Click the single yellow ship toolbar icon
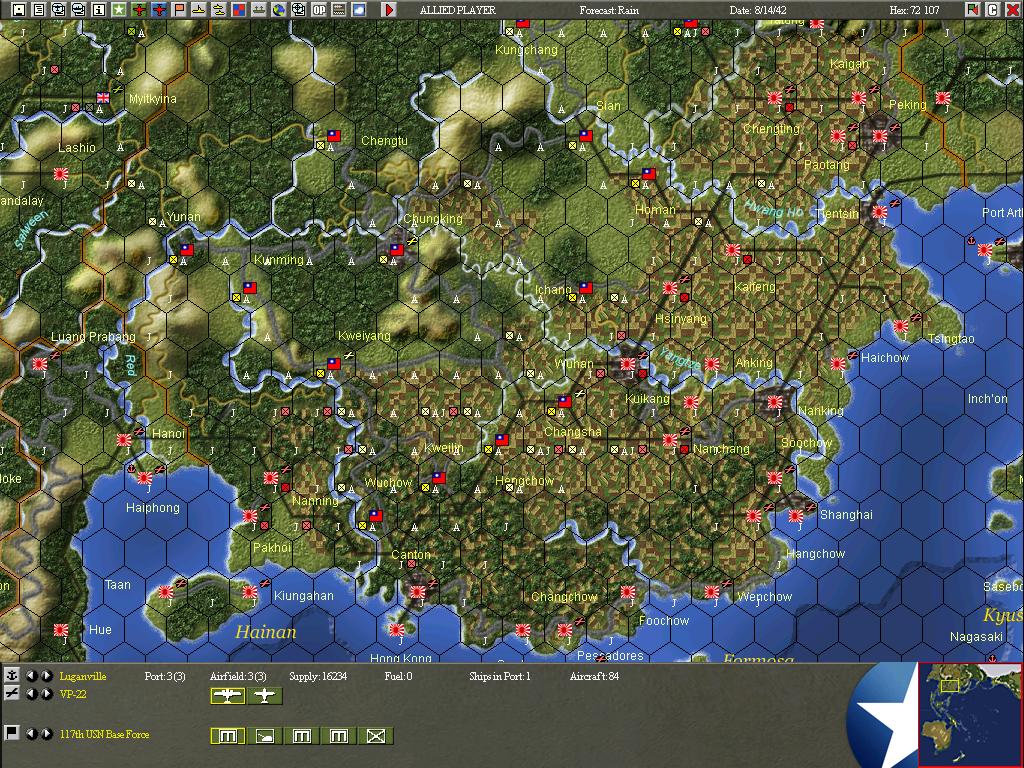The image size is (1024, 768). 199,10
